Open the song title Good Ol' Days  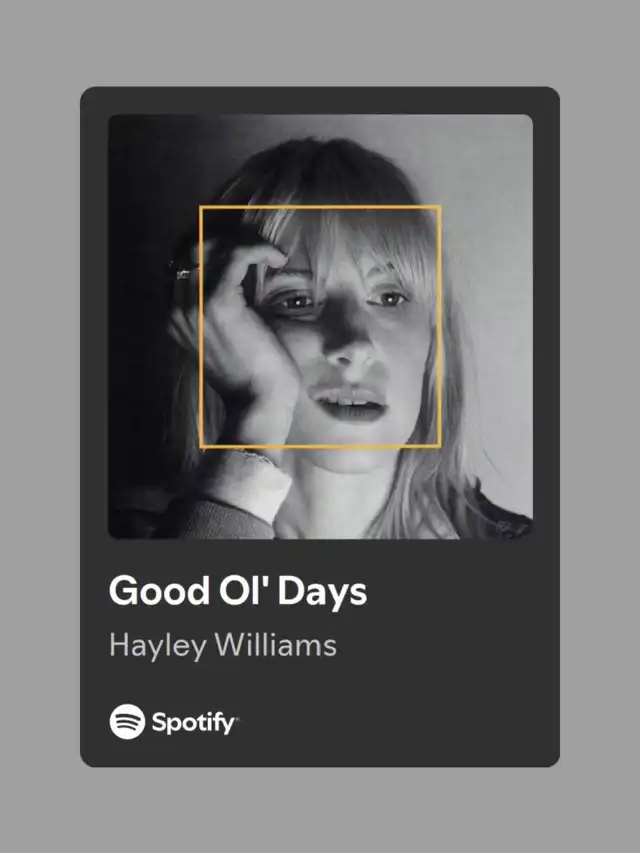click(238, 591)
